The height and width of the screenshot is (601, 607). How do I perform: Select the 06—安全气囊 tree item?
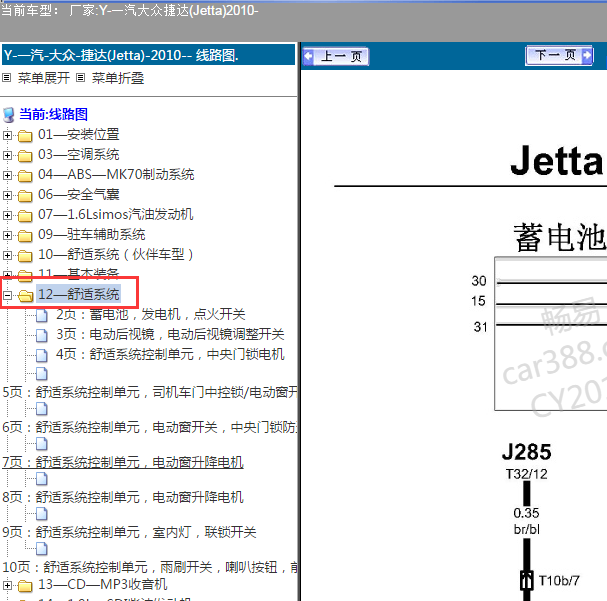[79, 195]
